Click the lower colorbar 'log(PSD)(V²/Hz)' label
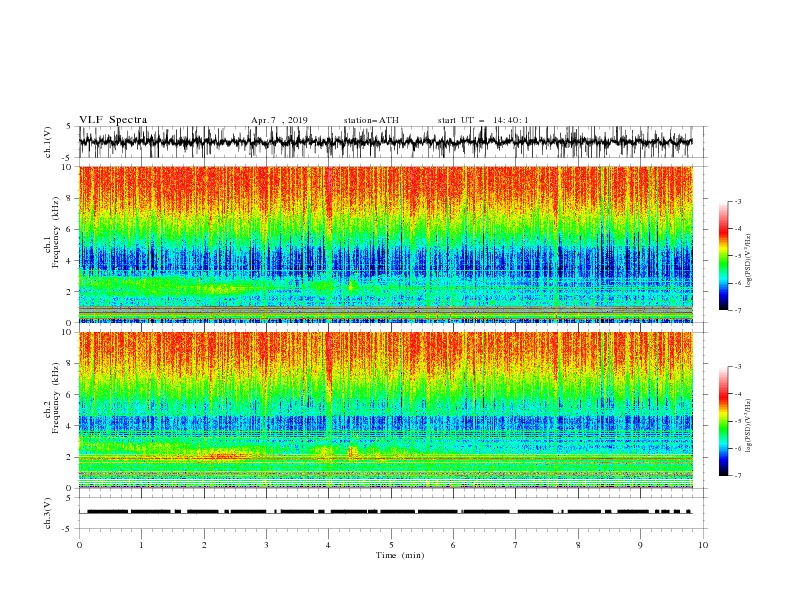The image size is (792, 612). 749,425
